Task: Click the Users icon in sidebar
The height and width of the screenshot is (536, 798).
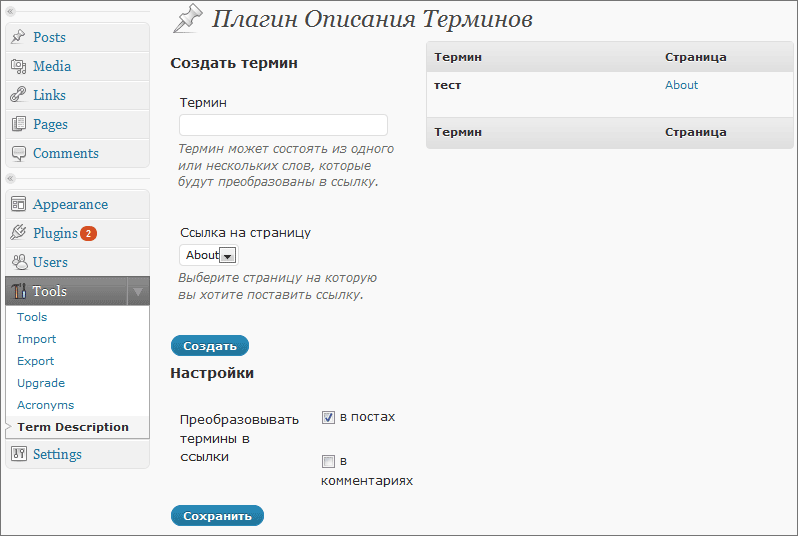Action: tap(18, 262)
